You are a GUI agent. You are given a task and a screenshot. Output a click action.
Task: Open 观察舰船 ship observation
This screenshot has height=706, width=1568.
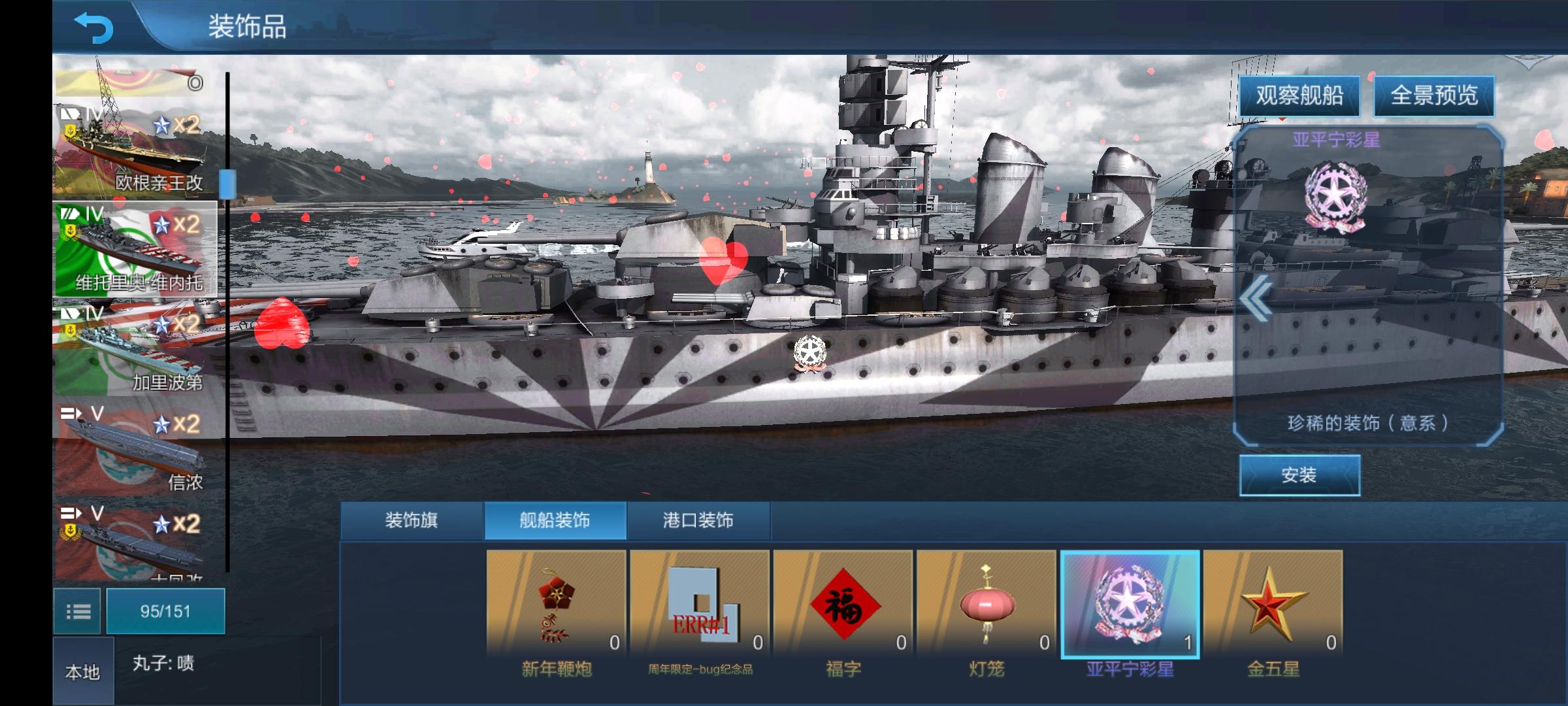(x=1299, y=96)
